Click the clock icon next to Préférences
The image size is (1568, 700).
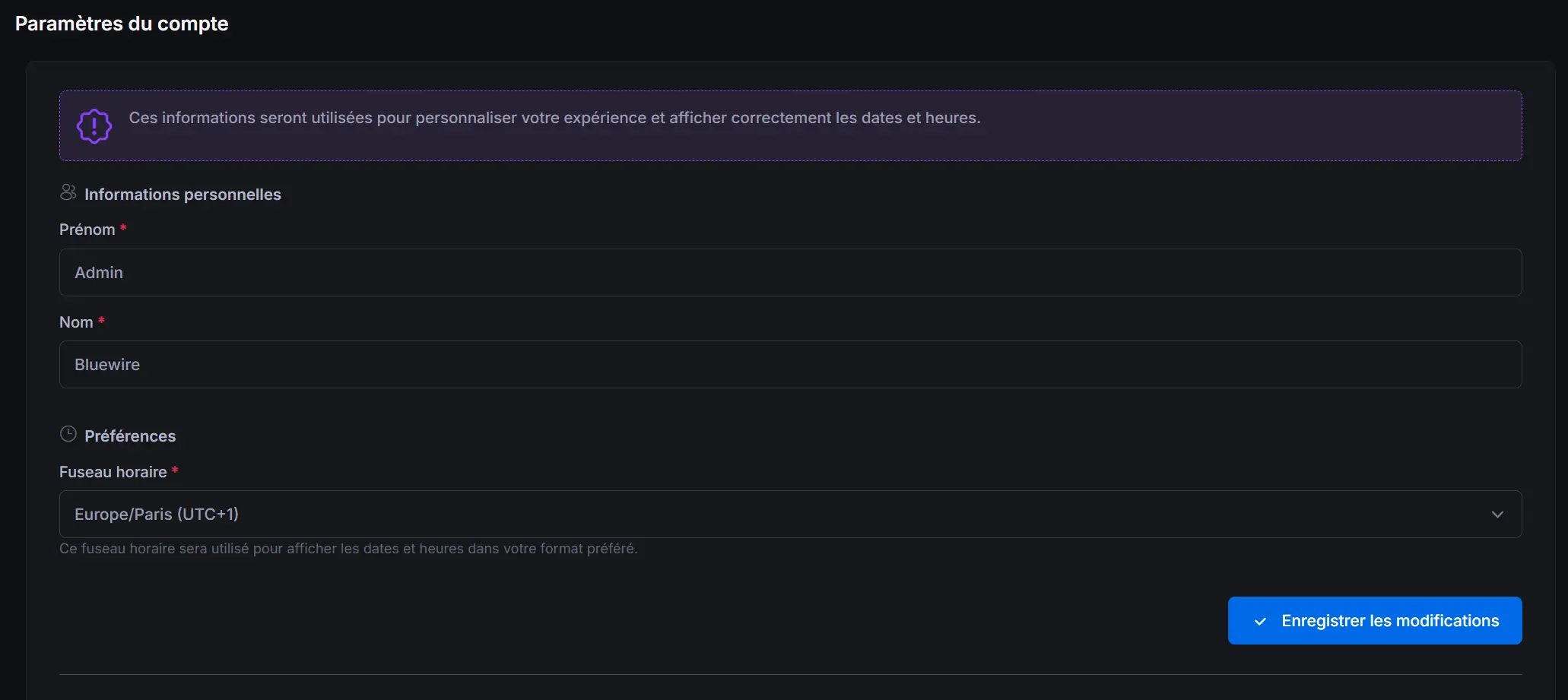(68, 434)
